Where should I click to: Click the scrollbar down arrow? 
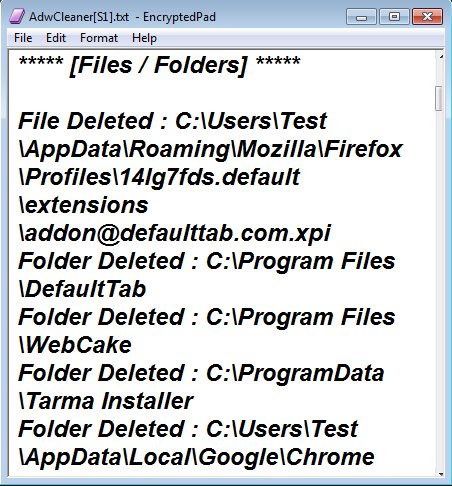440,473
